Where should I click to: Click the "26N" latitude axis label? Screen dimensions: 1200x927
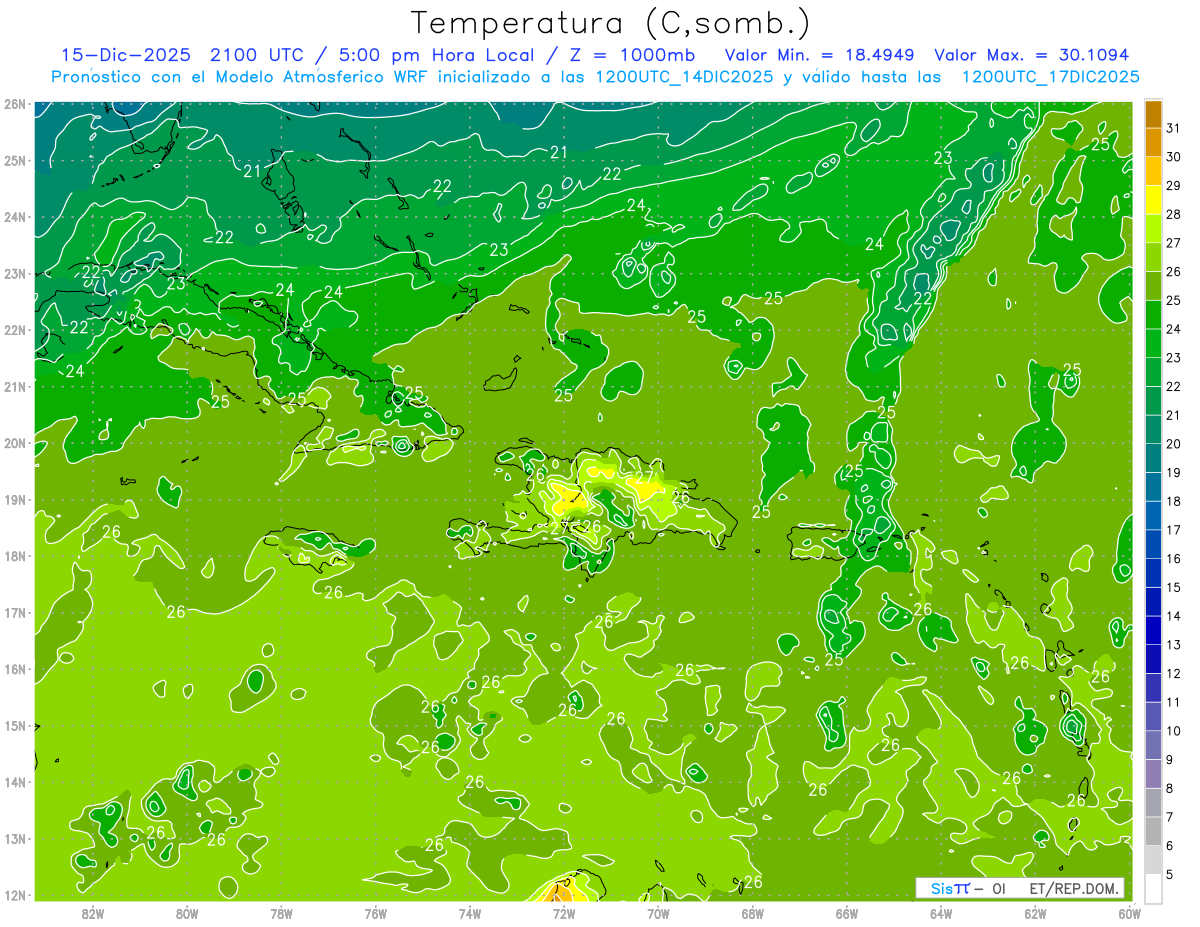(x=15, y=104)
